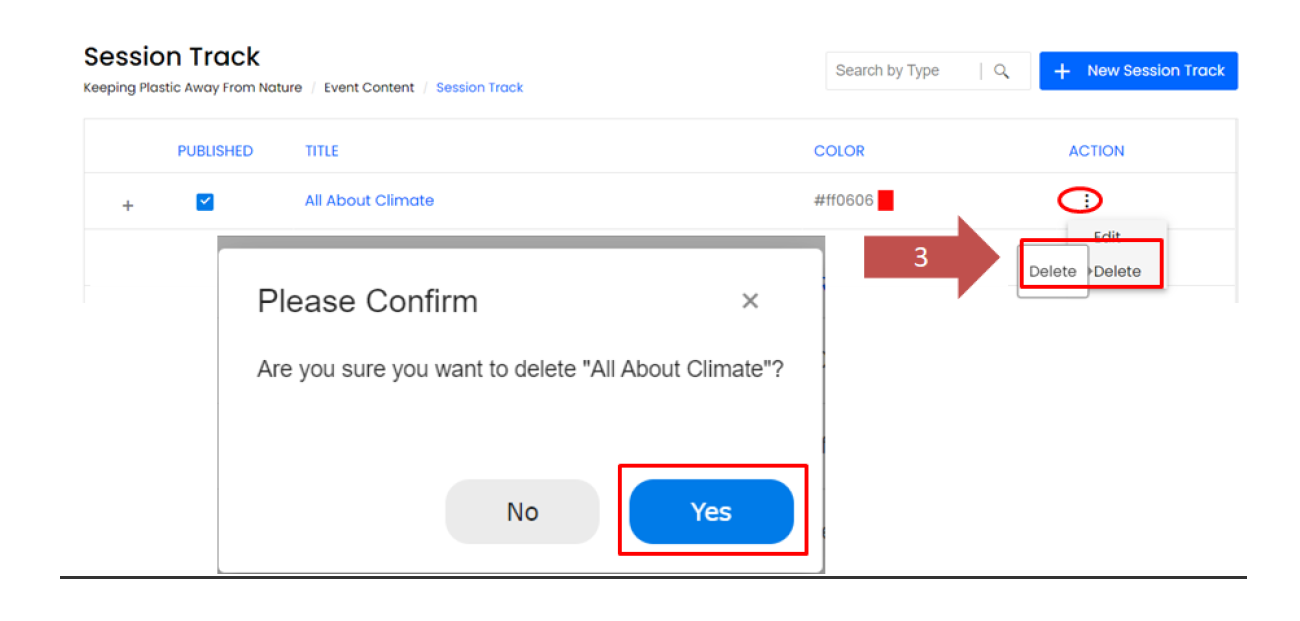Uncheck the Published checkbox
The height and width of the screenshot is (621, 1300).
pos(205,202)
